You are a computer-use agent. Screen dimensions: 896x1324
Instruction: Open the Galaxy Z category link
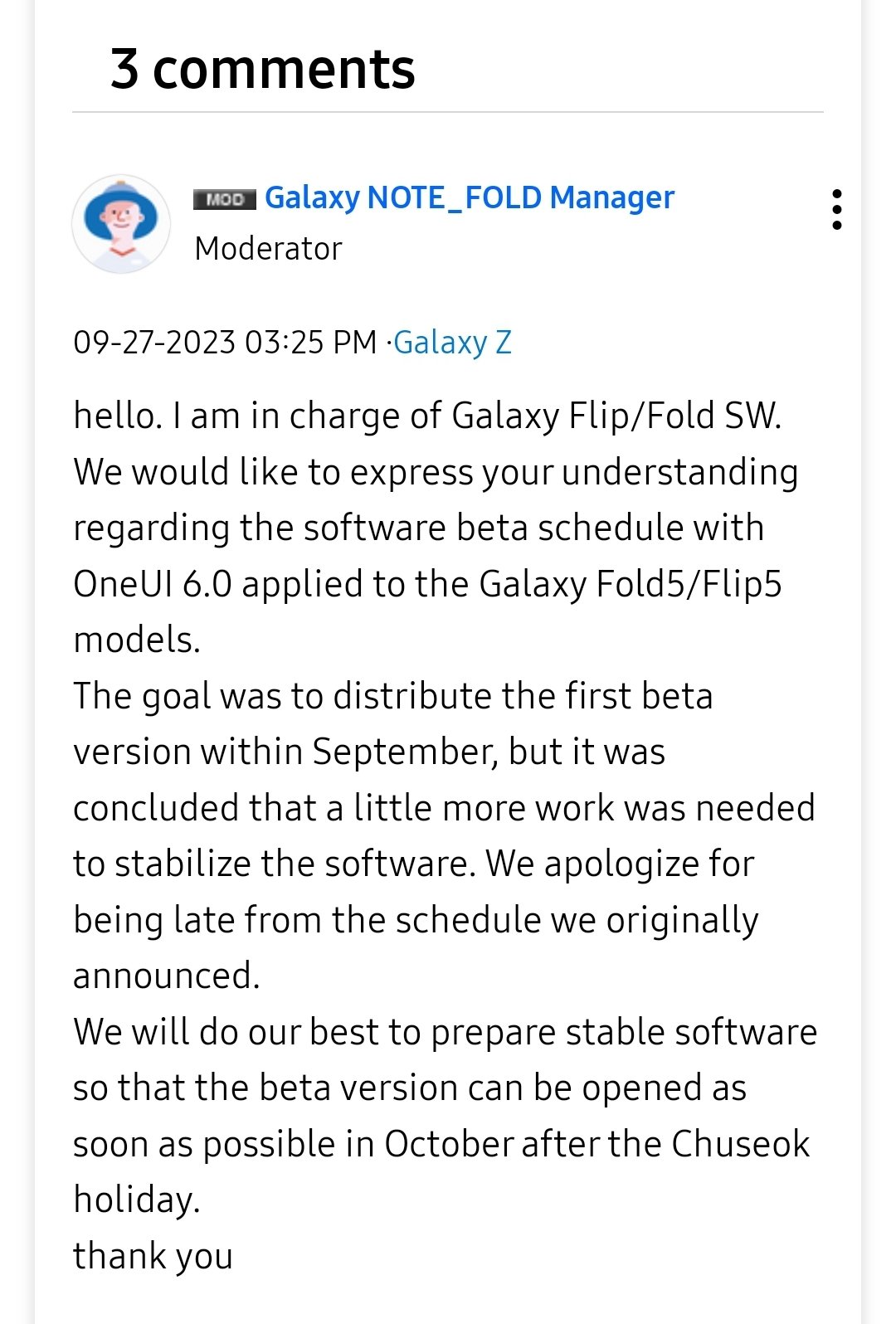tap(452, 342)
